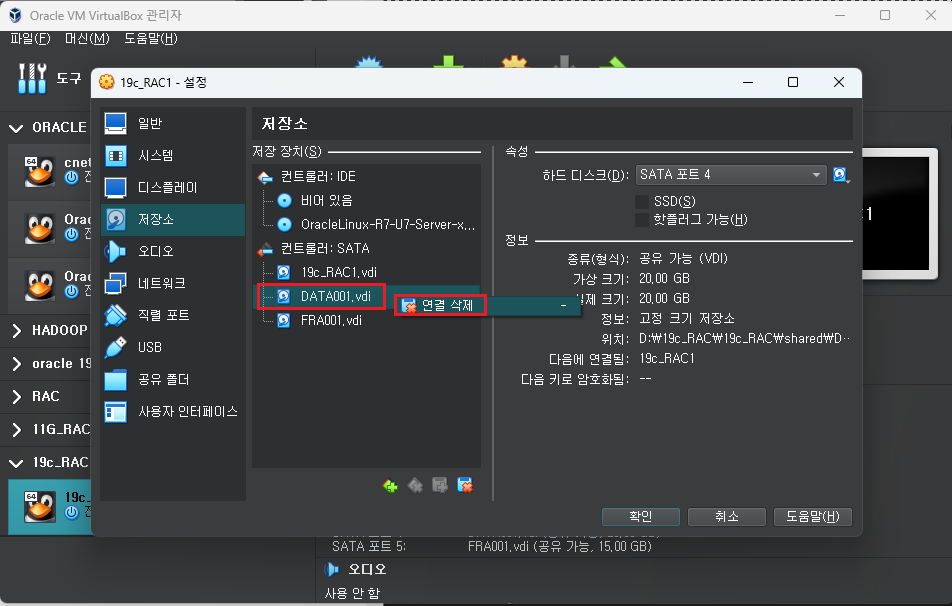952x606 pixels.
Task: Open the 직렬 포트 (Serial Ports) category
Action: tap(173, 315)
